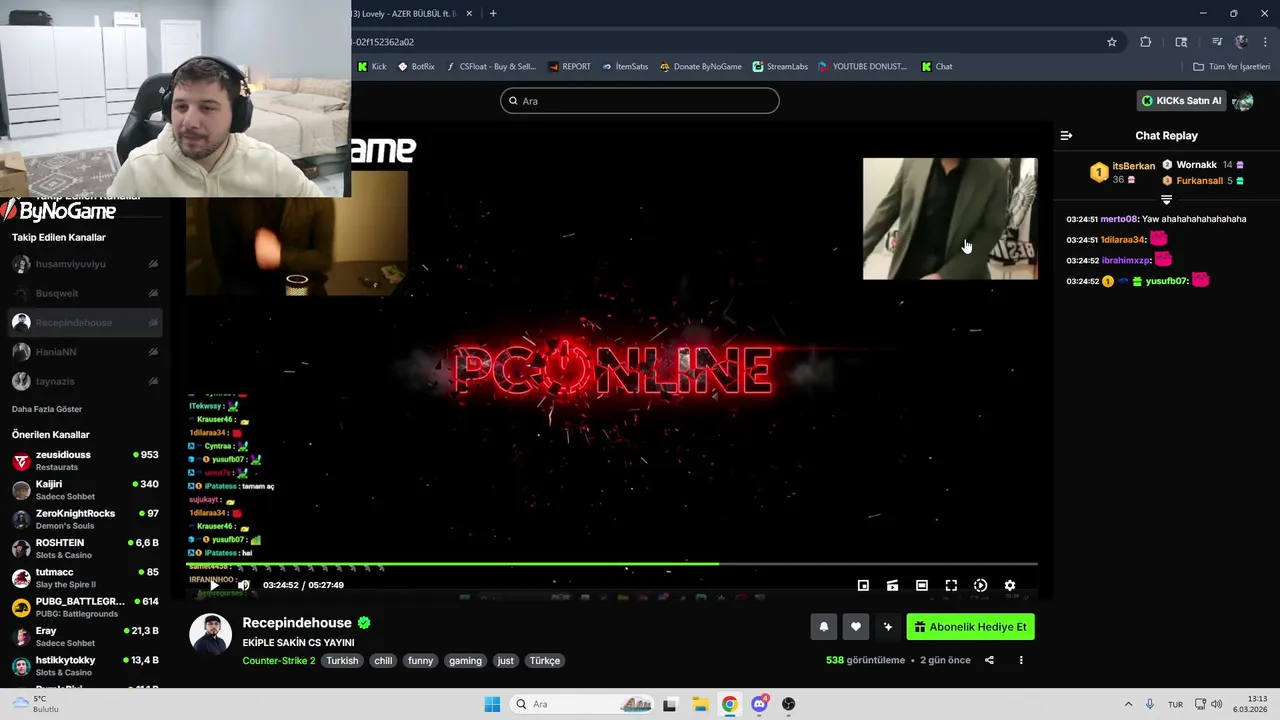
Task: Open YOUTUBE DONUST... bookmark
Action: [x=862, y=67]
